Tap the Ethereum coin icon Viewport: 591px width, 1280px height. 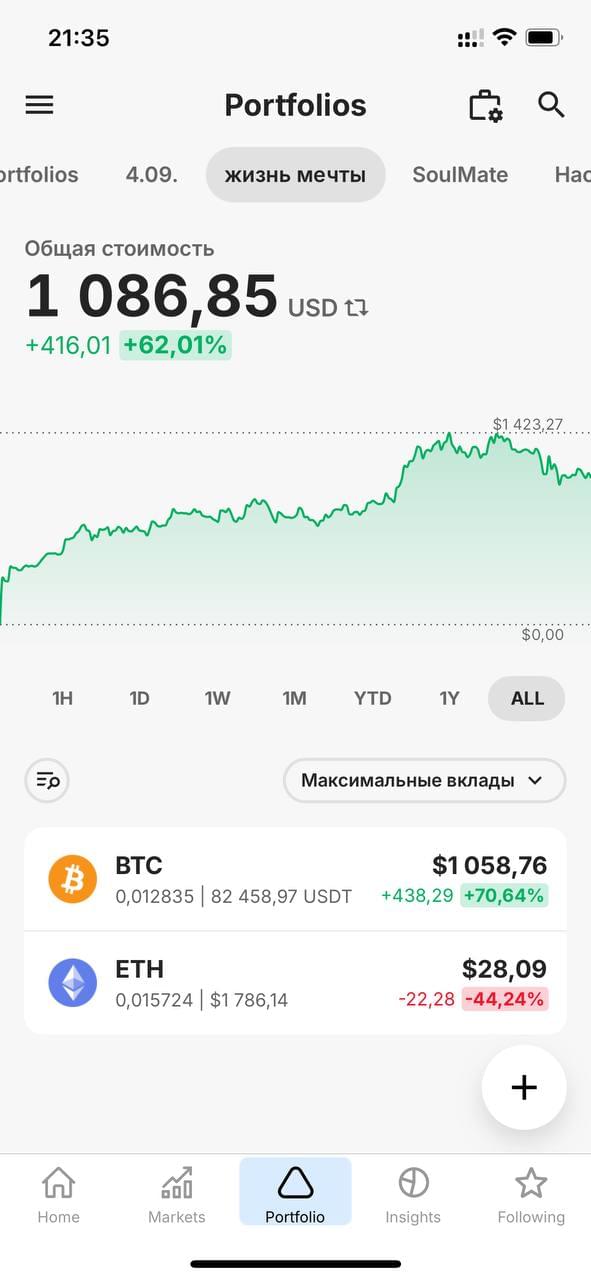point(73,983)
